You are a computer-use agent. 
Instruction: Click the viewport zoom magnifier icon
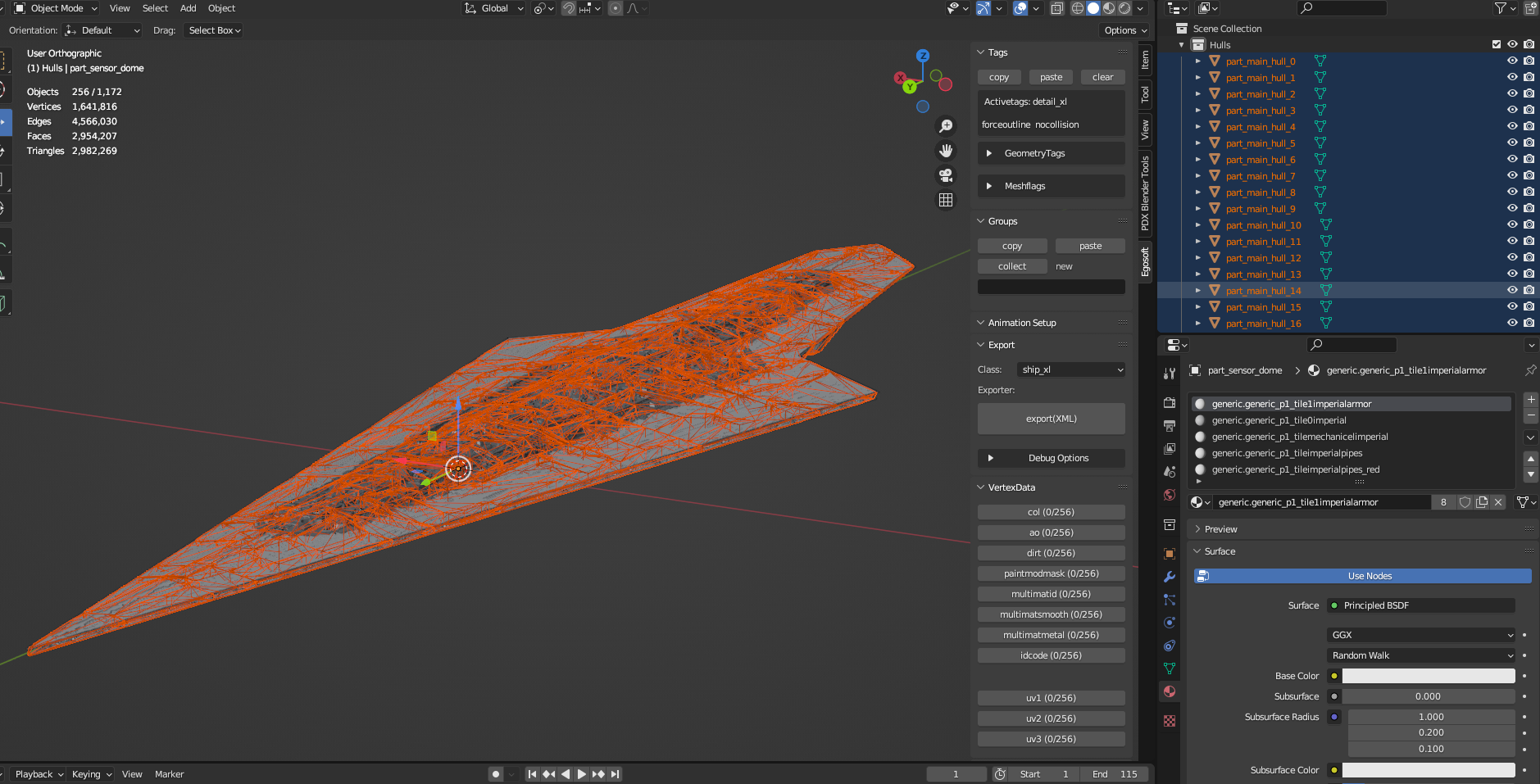946,126
